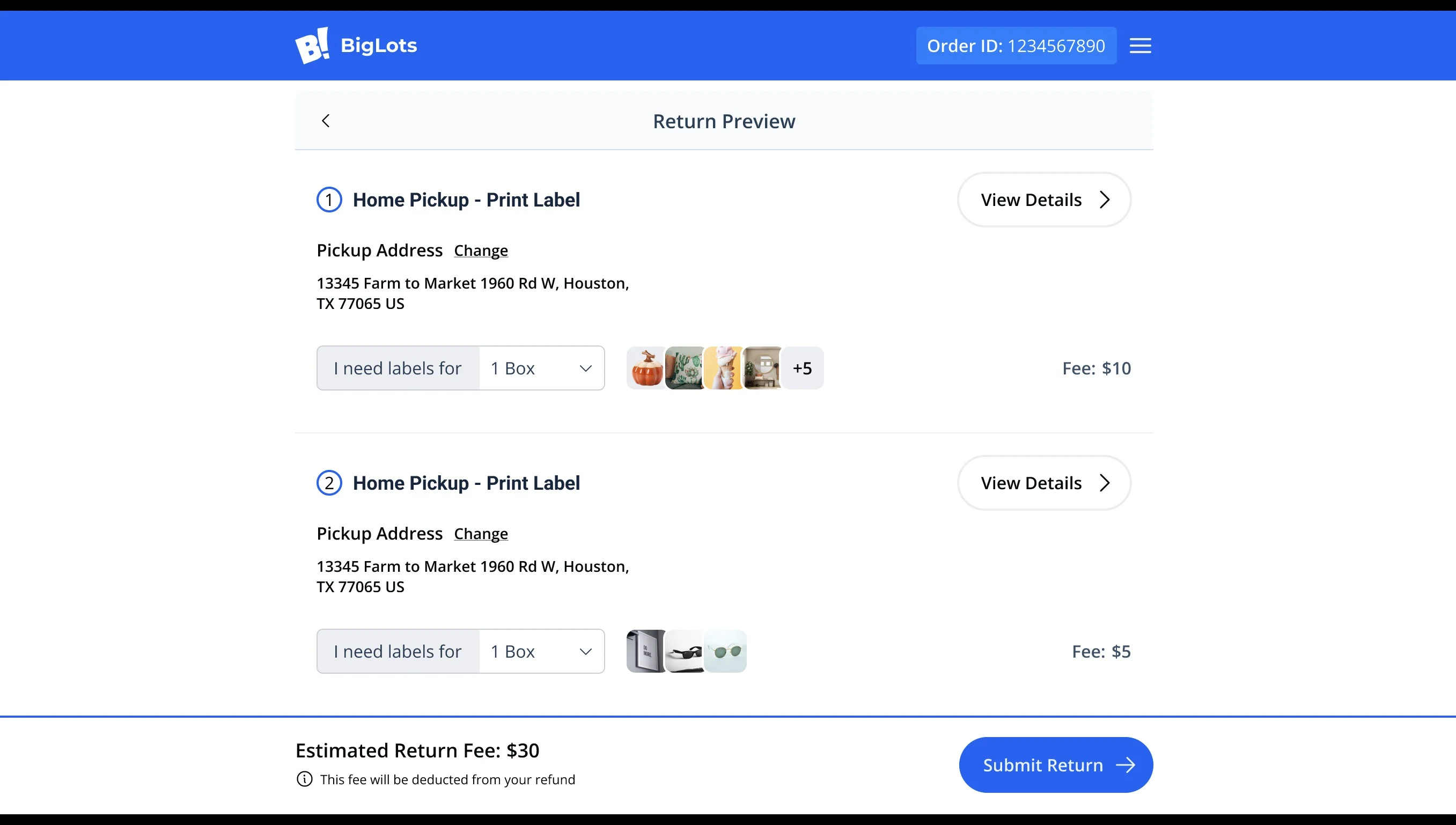This screenshot has width=1456, height=825.
Task: Change pickup address for pickup 2
Action: (481, 534)
